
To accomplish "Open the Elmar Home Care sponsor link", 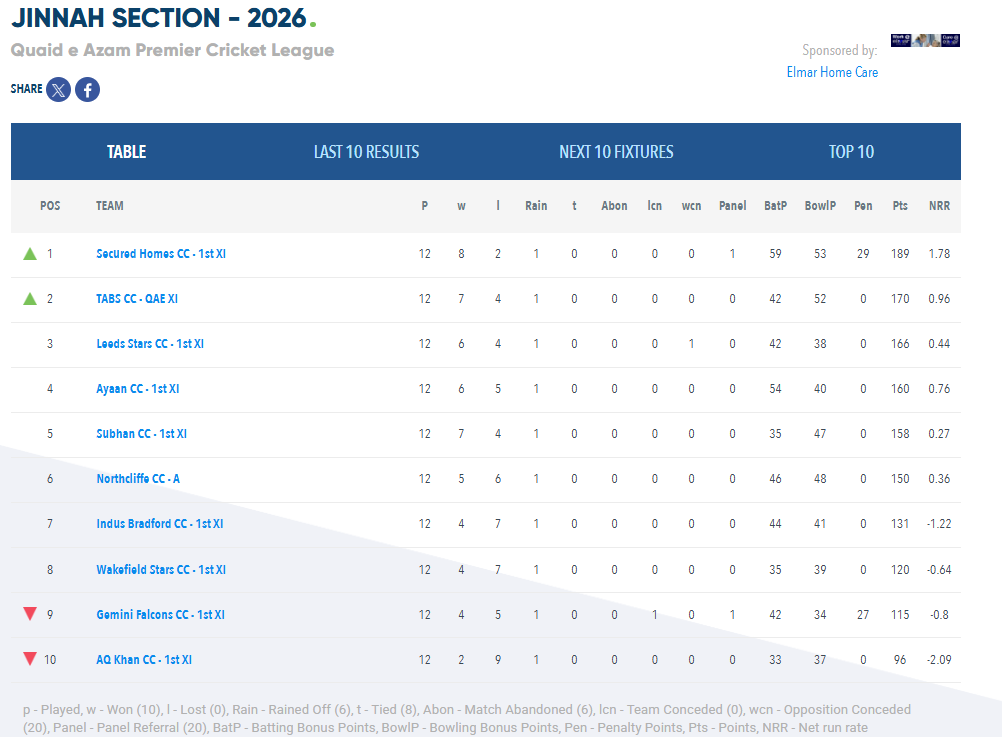I will 832,72.
